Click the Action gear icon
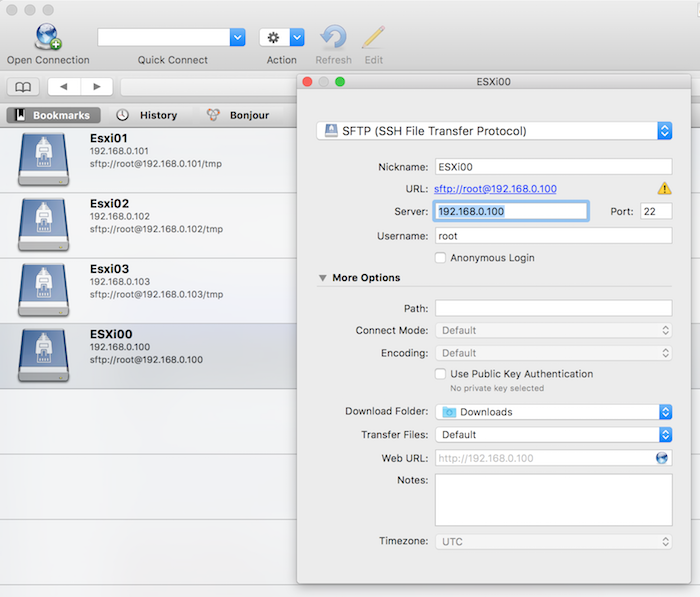Image resolution: width=700 pixels, height=597 pixels. [273, 37]
